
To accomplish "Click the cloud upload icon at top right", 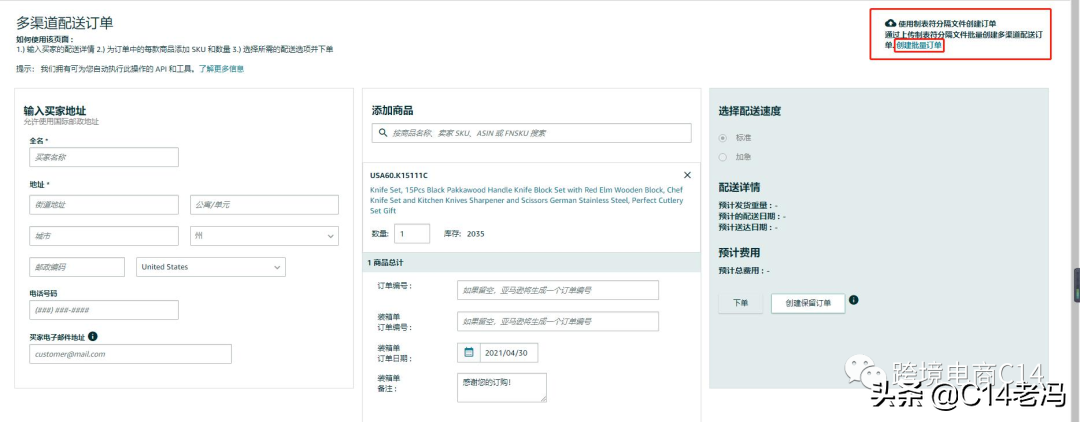I will 891,22.
